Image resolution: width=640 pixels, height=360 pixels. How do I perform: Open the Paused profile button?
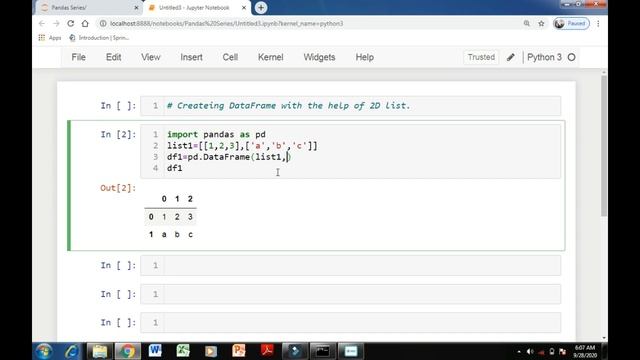click(571, 24)
